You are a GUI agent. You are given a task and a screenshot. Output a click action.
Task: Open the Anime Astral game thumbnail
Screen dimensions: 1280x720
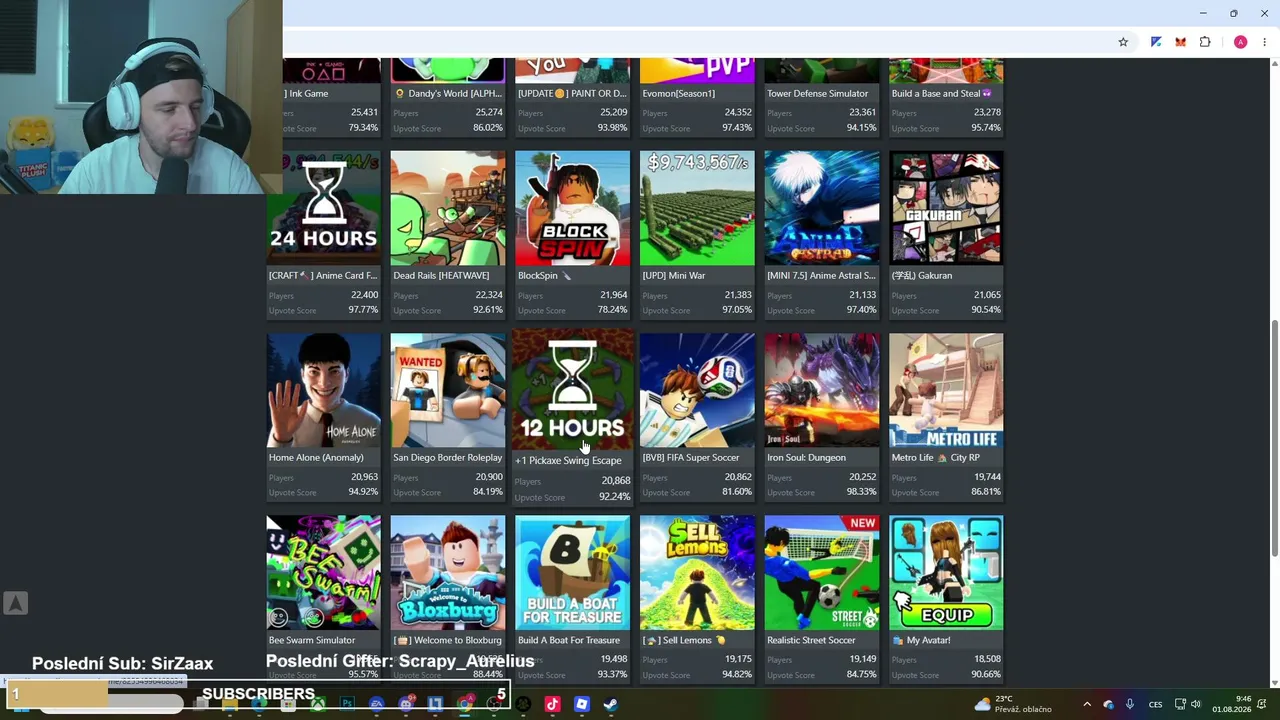pos(822,208)
